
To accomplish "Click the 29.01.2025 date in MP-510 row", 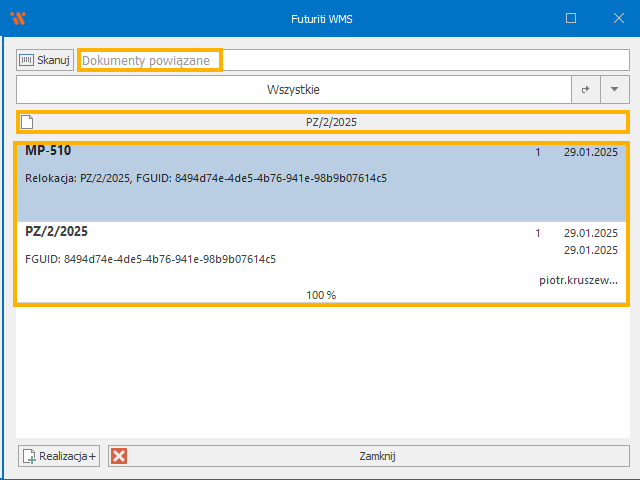I will pos(590,153).
